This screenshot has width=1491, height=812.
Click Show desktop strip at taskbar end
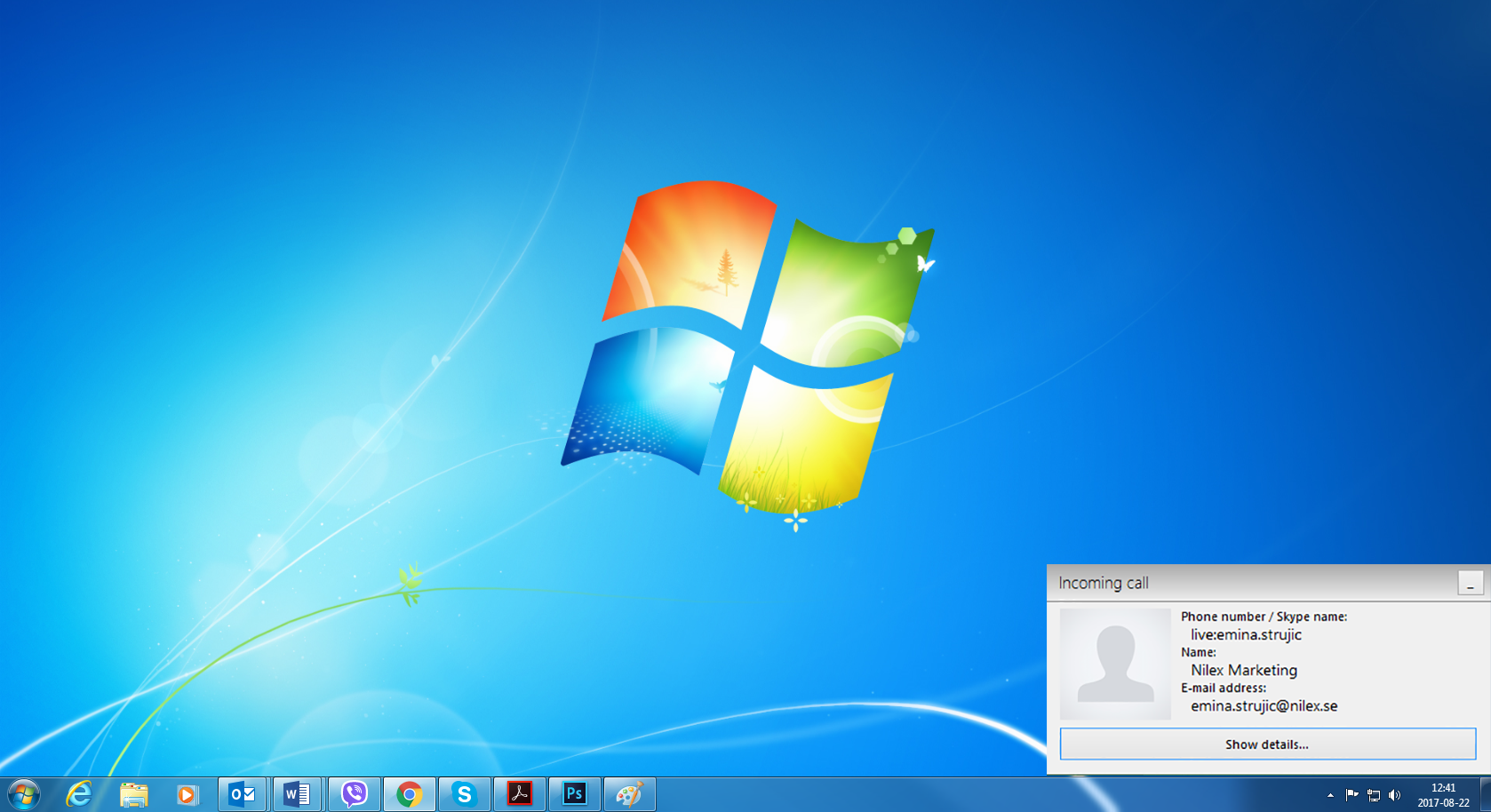1485,794
